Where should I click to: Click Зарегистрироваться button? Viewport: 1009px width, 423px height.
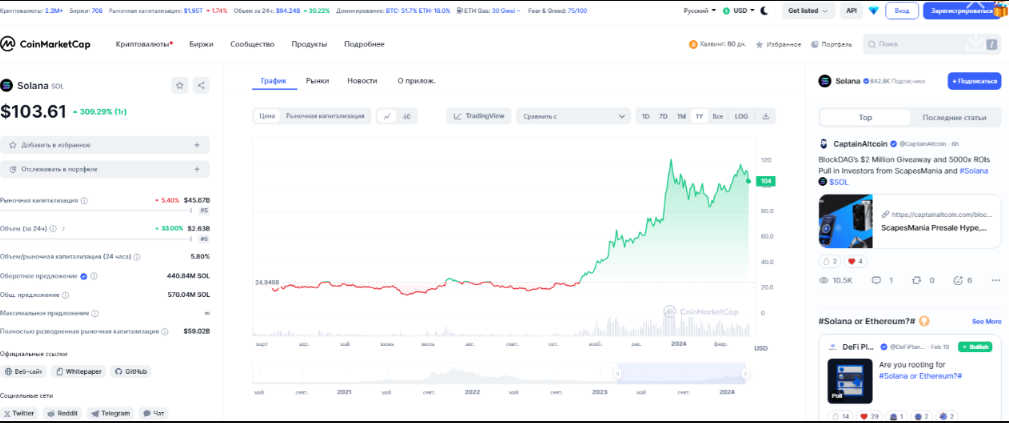tap(965, 11)
